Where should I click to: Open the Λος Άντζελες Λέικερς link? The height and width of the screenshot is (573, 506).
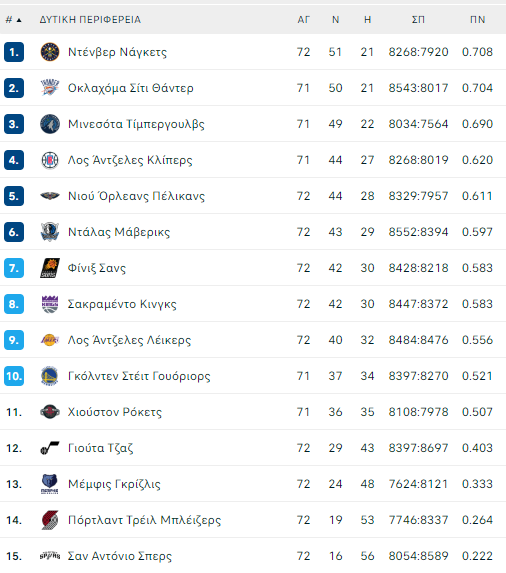[129, 340]
